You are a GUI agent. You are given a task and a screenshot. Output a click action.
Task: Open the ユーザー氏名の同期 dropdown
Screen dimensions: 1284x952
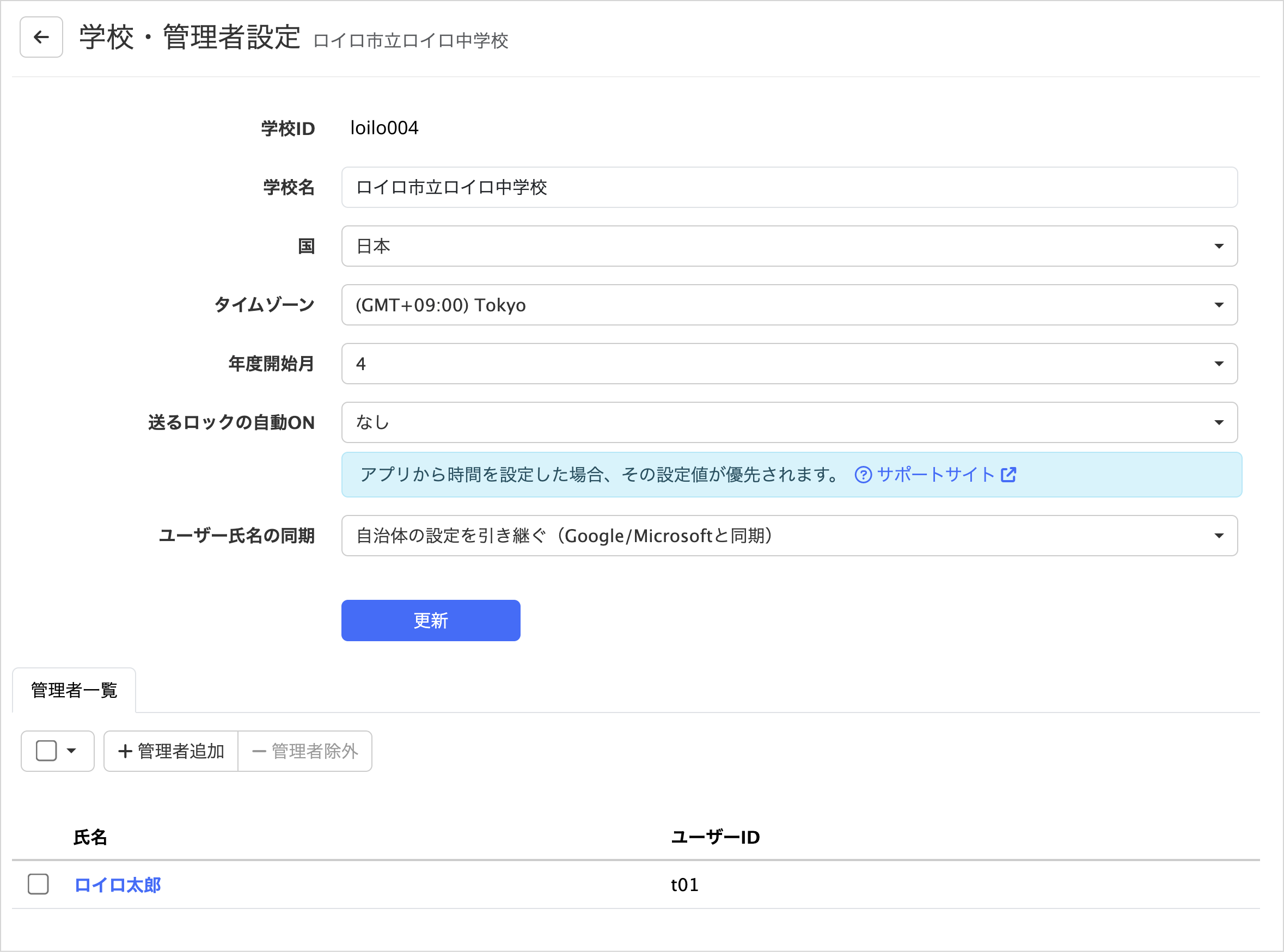788,536
